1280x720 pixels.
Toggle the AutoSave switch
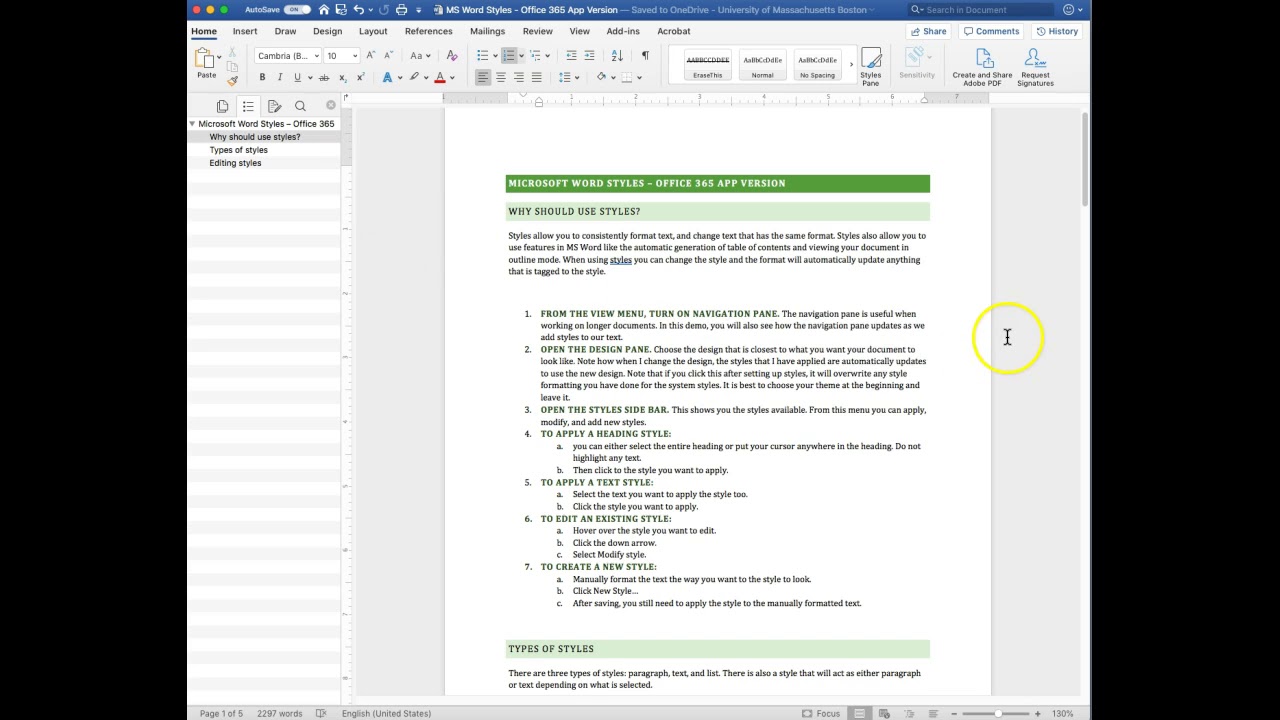297,10
